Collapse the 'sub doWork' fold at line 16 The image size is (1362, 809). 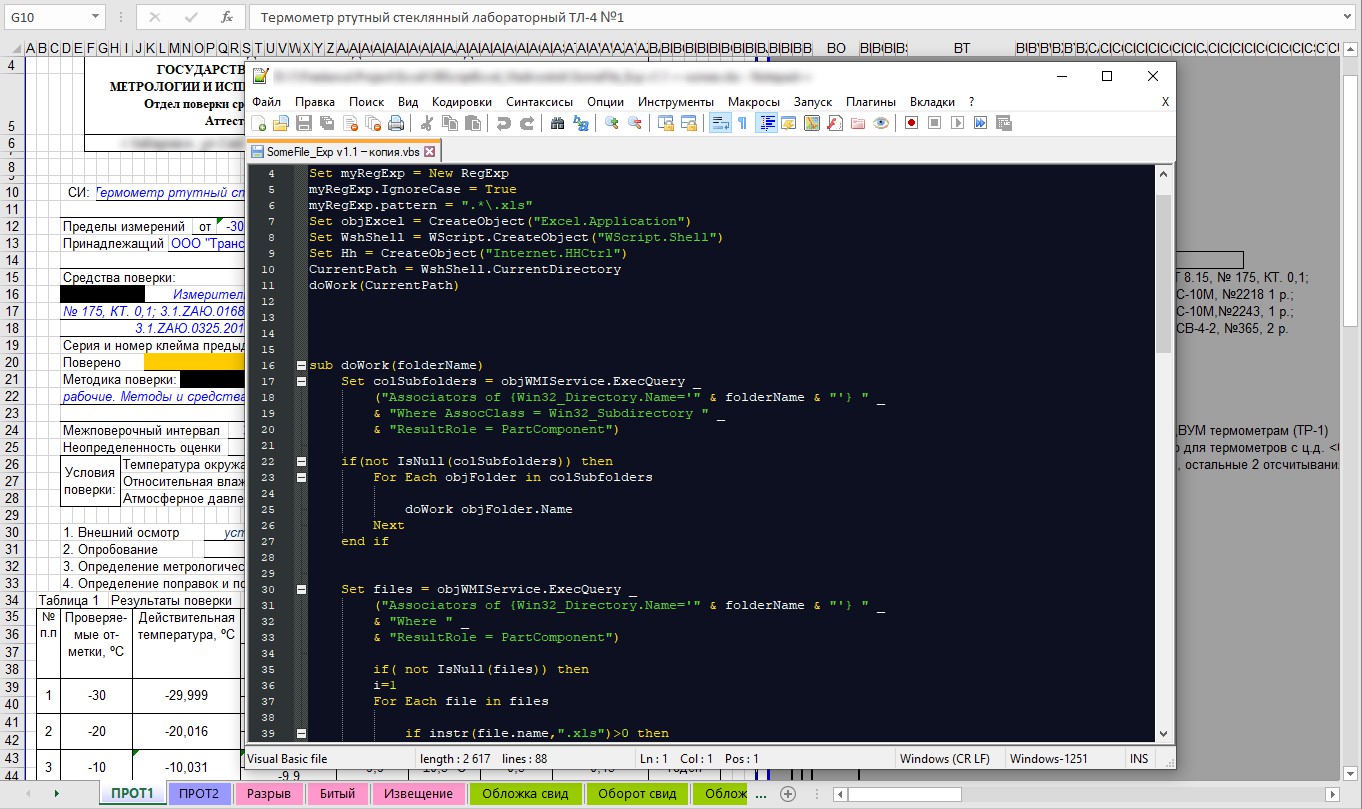[x=301, y=365]
